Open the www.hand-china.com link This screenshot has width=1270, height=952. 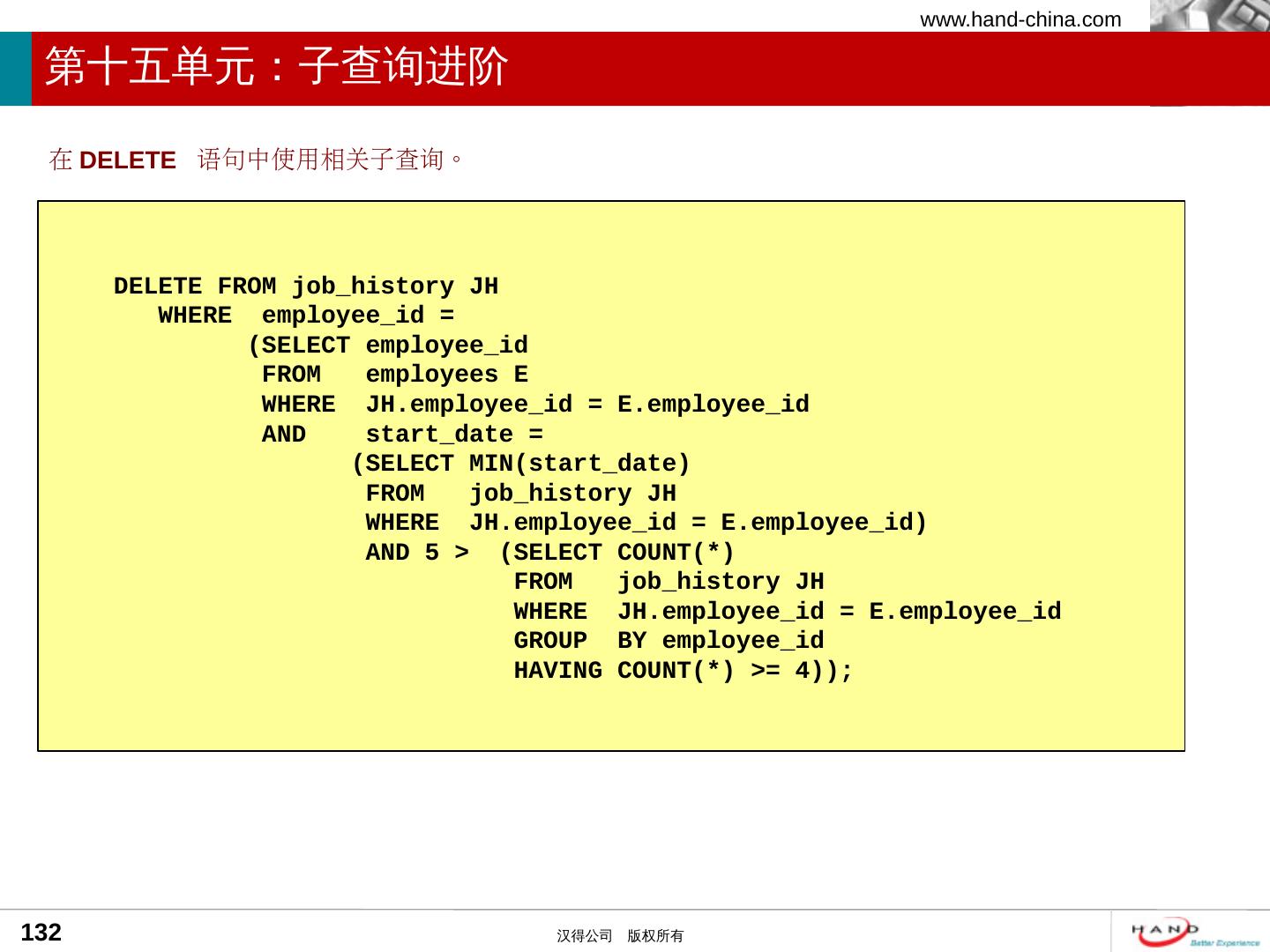[1020, 19]
